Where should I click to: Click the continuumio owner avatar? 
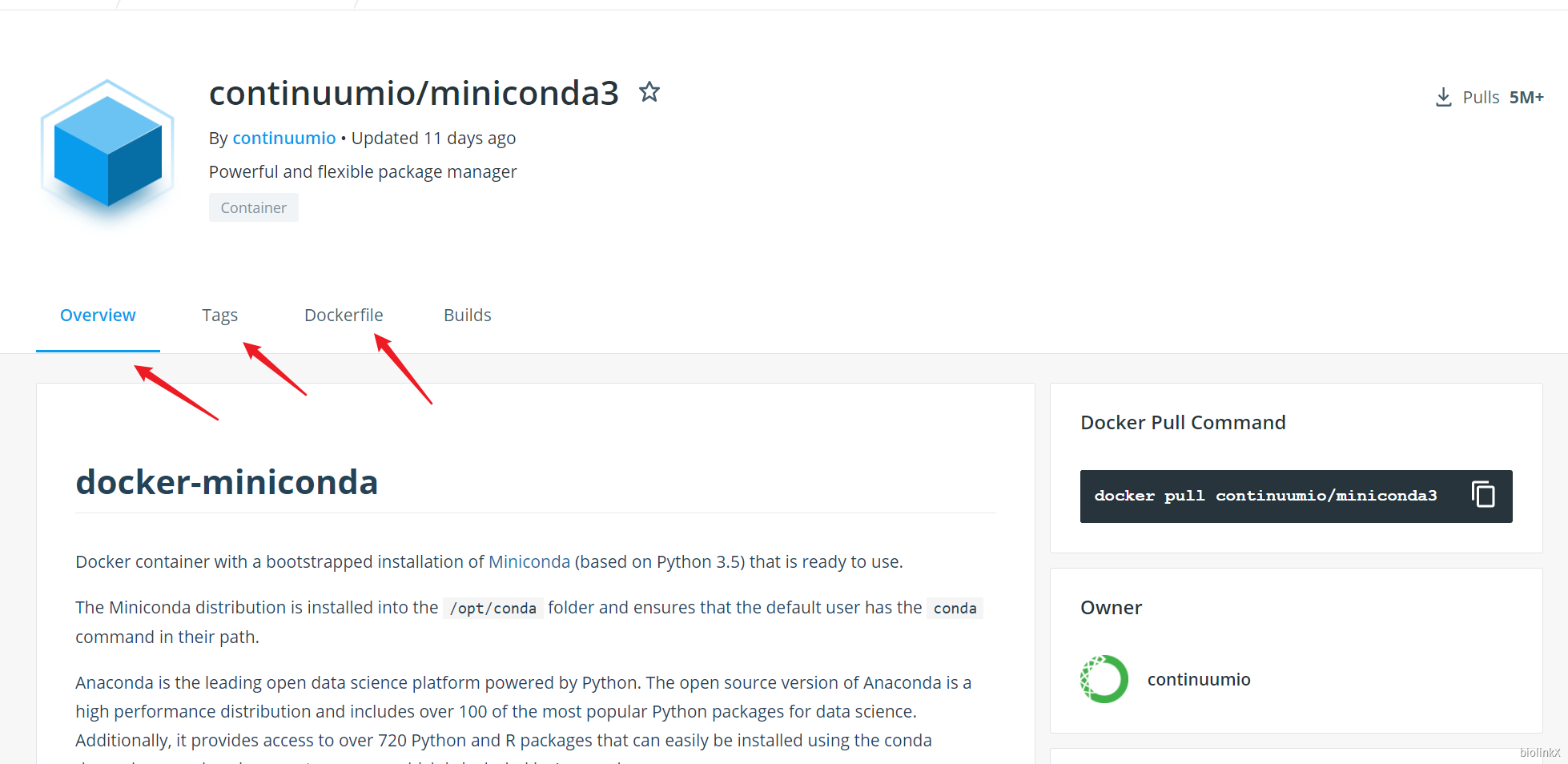[x=1104, y=679]
